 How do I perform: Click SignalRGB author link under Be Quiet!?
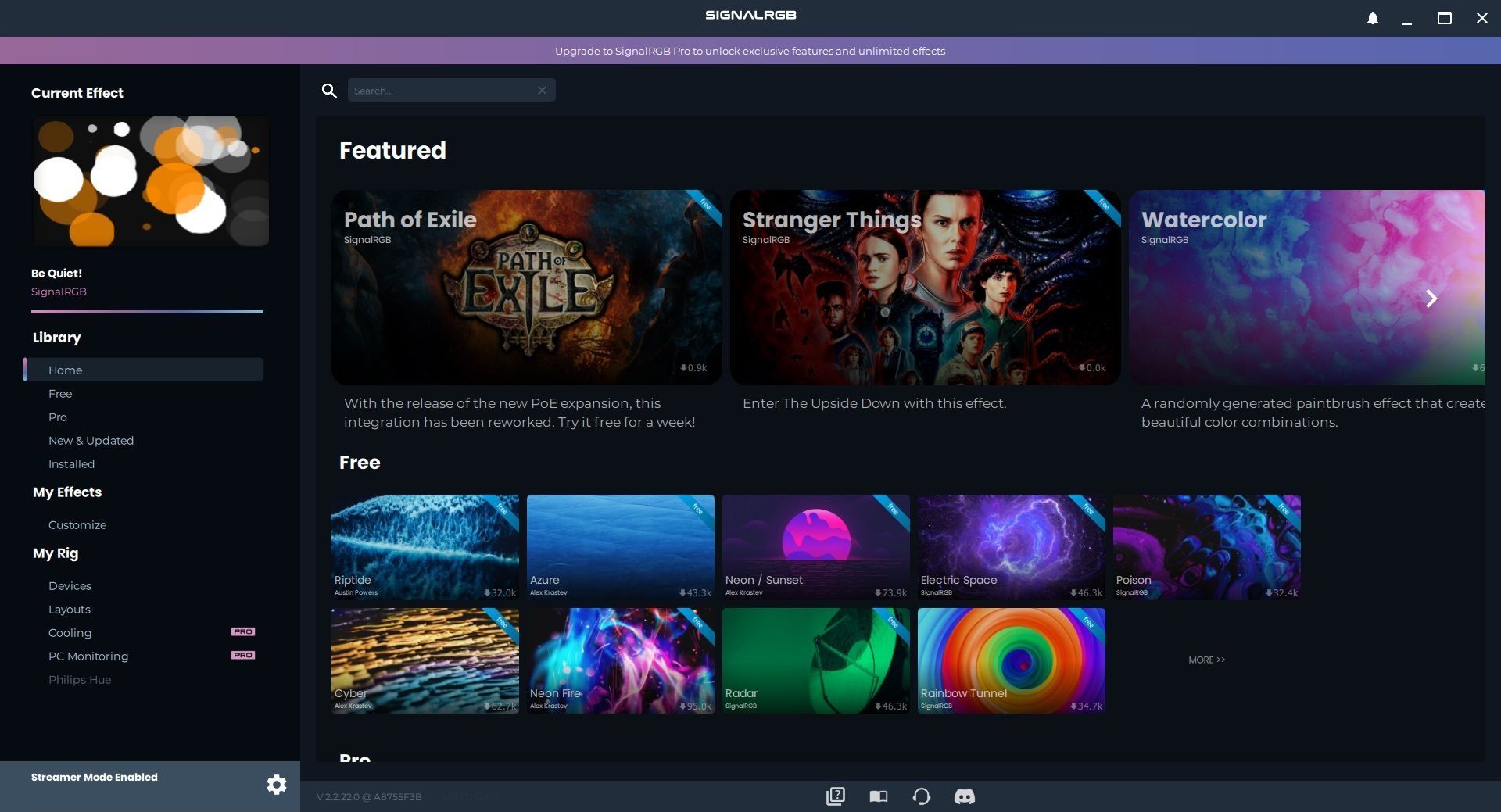(59, 292)
